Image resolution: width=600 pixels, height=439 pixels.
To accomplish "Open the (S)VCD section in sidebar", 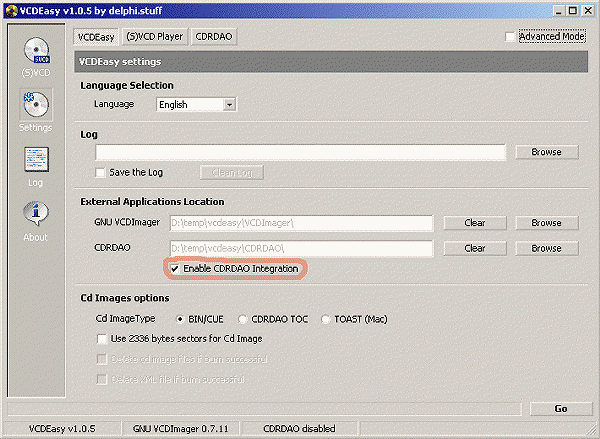I will pos(36,57).
